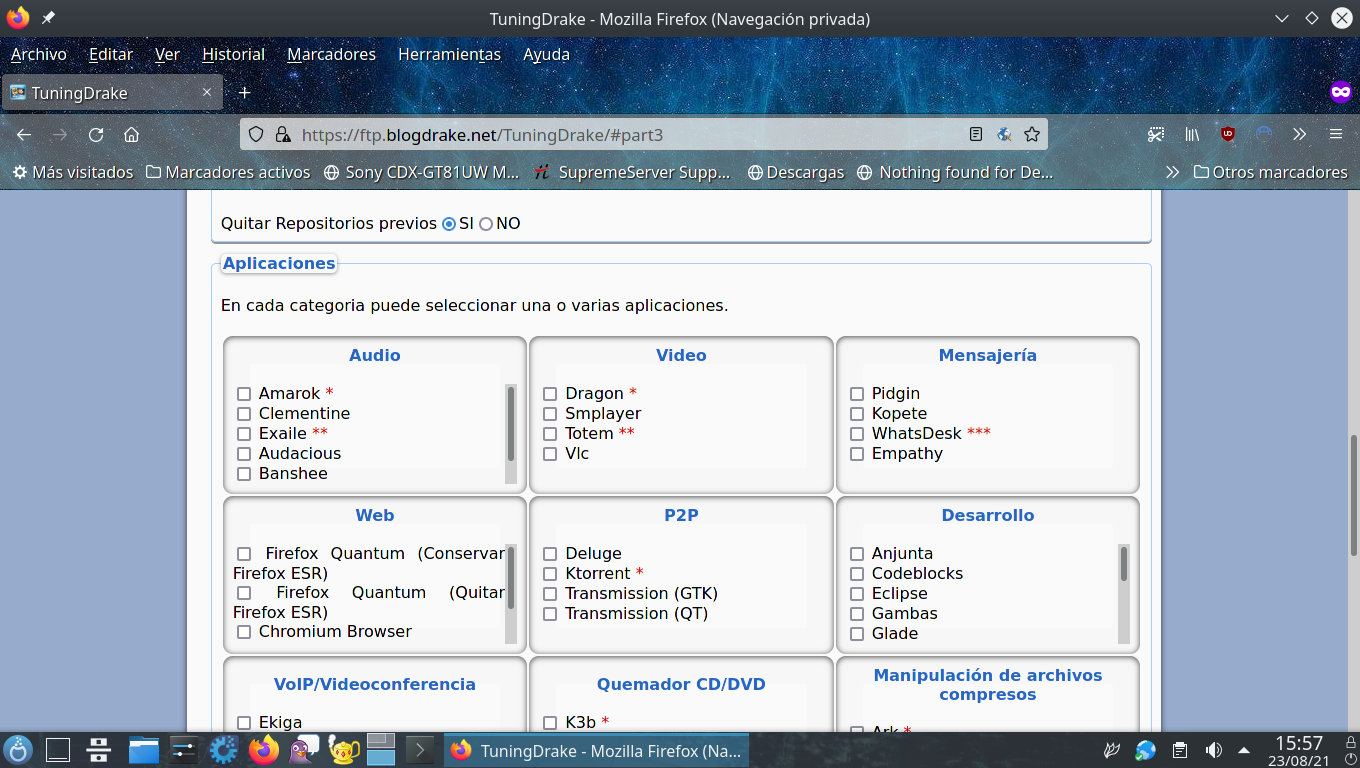Open the uBlock Origin extension icon
Screen dimensions: 1360x768
[x=1228, y=134]
